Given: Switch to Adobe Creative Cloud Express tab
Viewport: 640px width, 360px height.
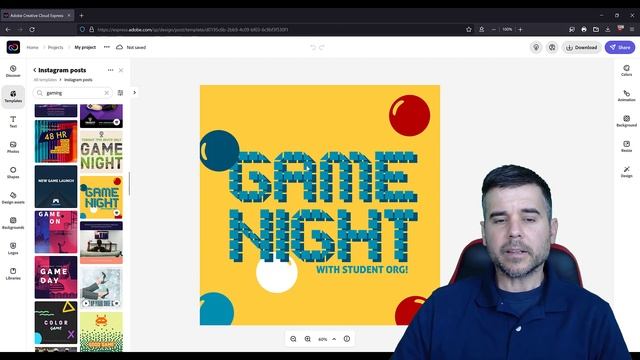Looking at the screenshot, I should (x=37, y=16).
